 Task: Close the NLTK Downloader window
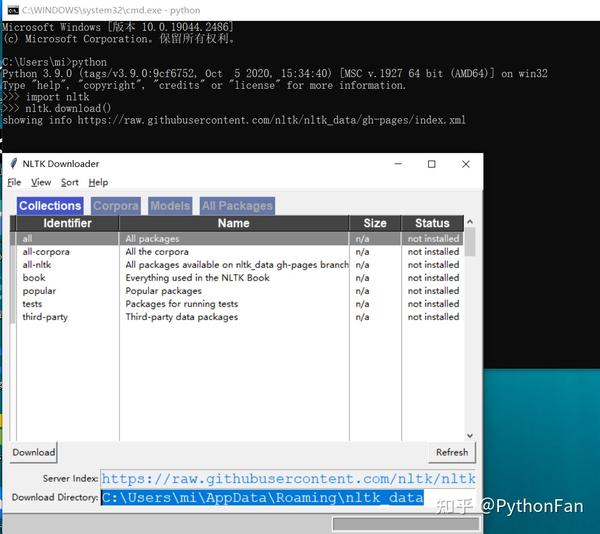pyautogui.click(x=465, y=164)
